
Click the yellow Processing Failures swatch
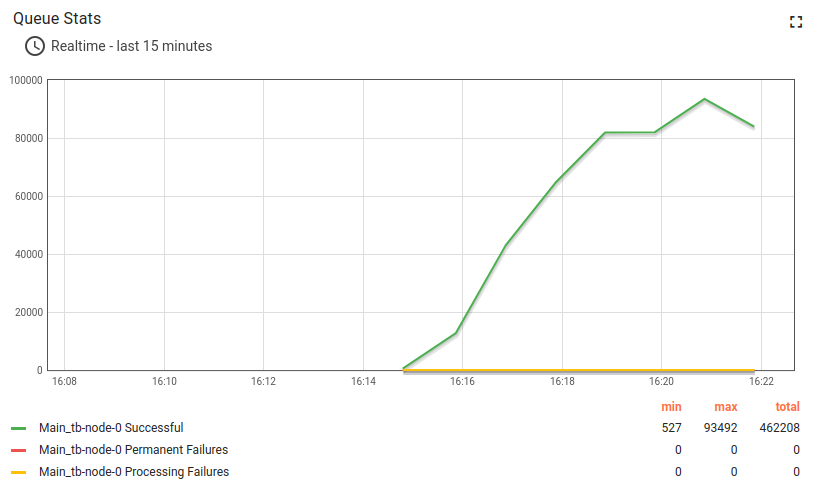point(18,472)
